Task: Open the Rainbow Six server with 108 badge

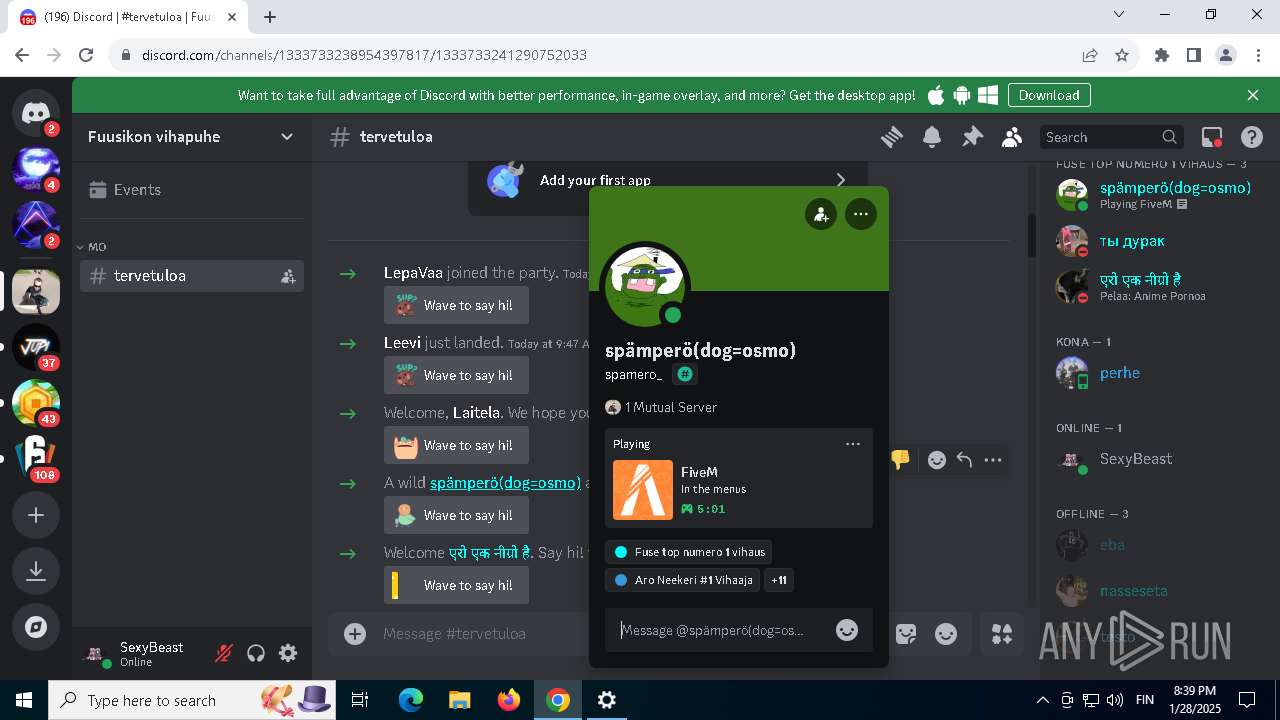Action: (36, 459)
